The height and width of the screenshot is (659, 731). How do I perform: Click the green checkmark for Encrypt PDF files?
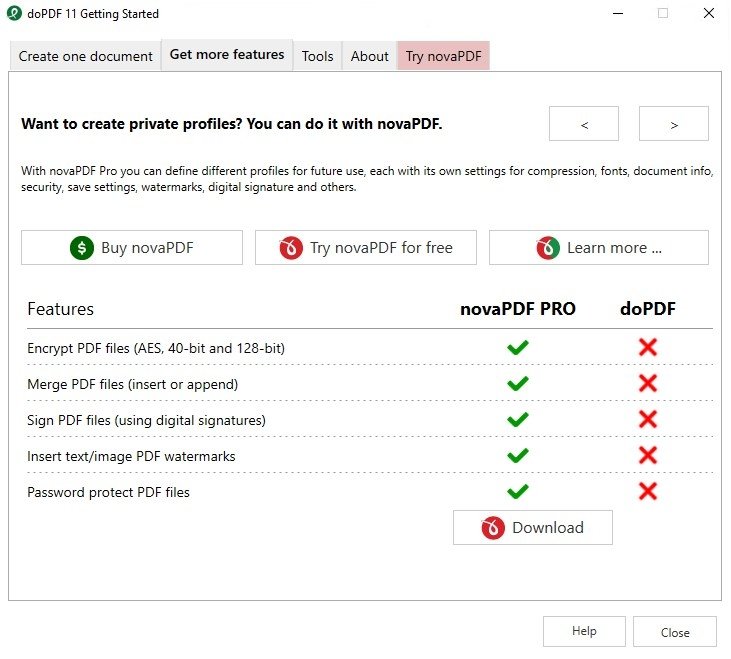tap(517, 347)
